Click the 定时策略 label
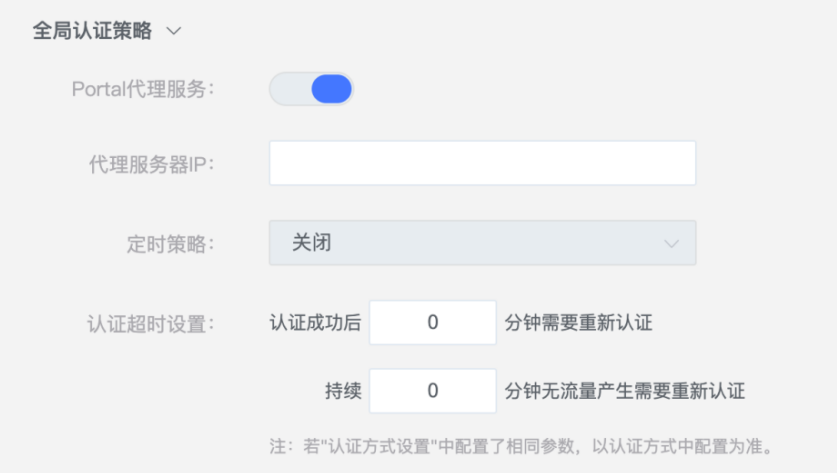 (x=170, y=244)
